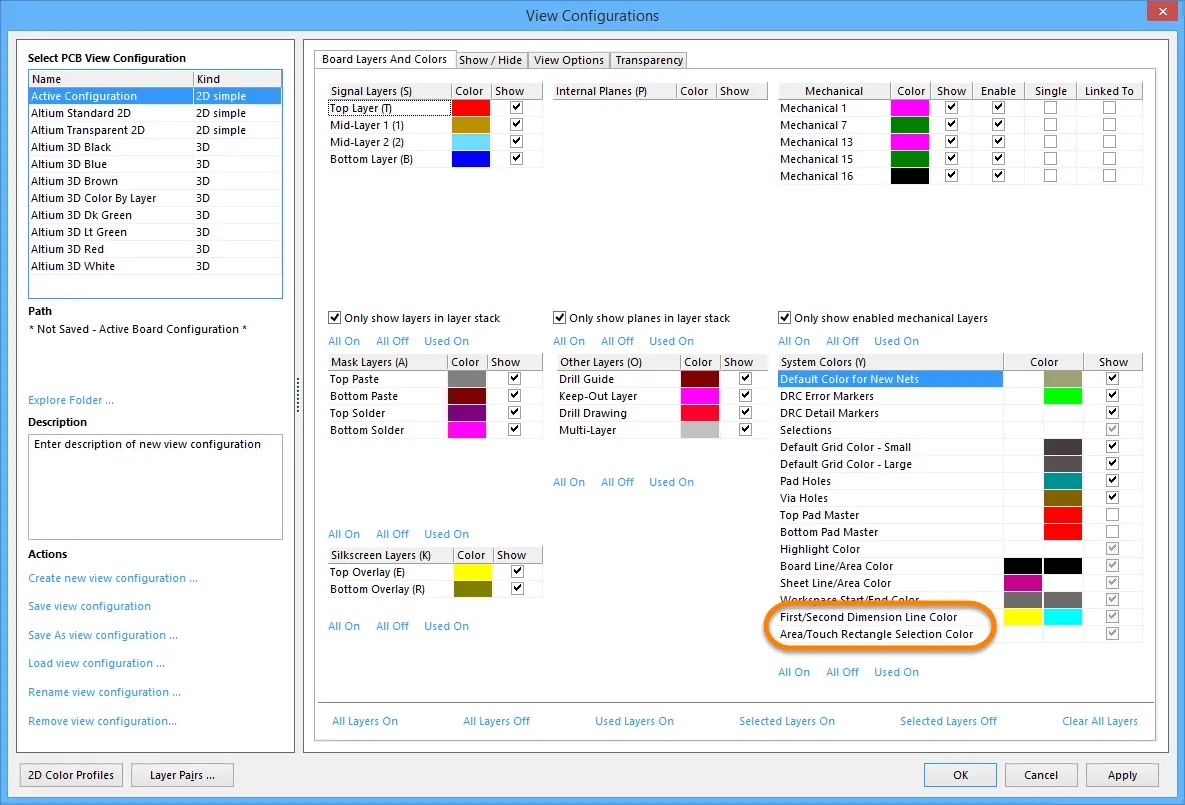The image size is (1185, 805).
Task: Click the Bottom Layer blue color swatch
Action: 471,159
